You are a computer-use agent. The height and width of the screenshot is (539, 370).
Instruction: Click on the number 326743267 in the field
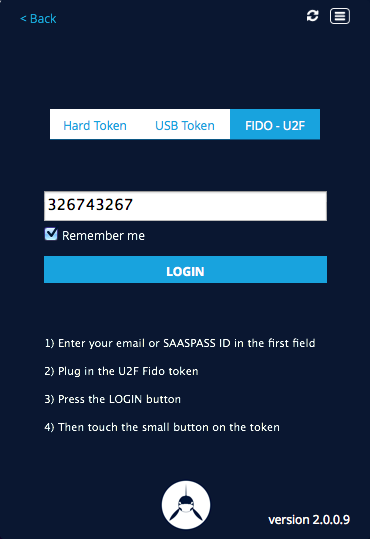[90, 205]
